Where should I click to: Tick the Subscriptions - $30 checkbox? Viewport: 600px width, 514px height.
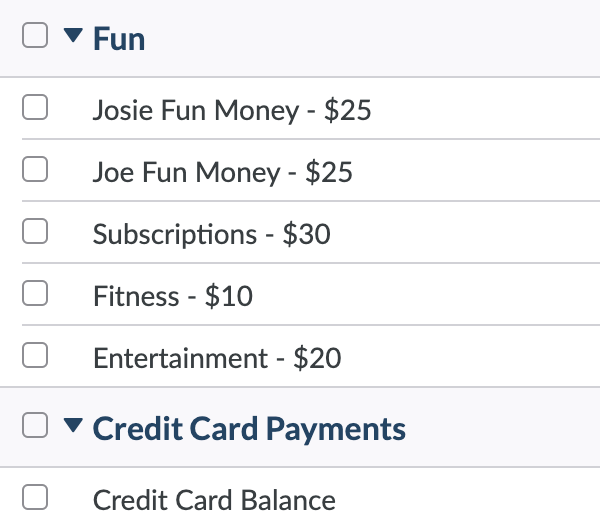tap(35, 231)
